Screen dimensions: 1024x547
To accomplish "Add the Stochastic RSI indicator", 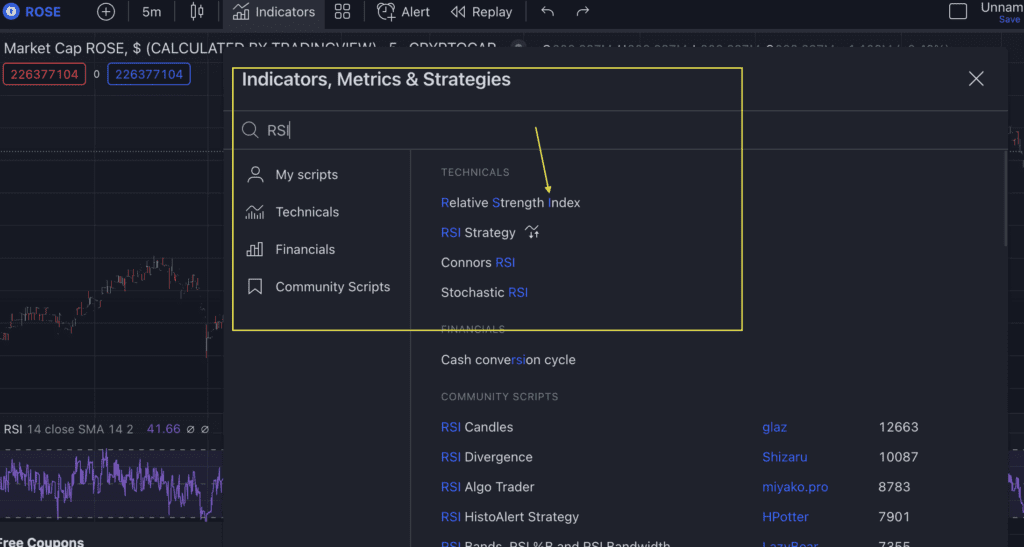I will 484,292.
